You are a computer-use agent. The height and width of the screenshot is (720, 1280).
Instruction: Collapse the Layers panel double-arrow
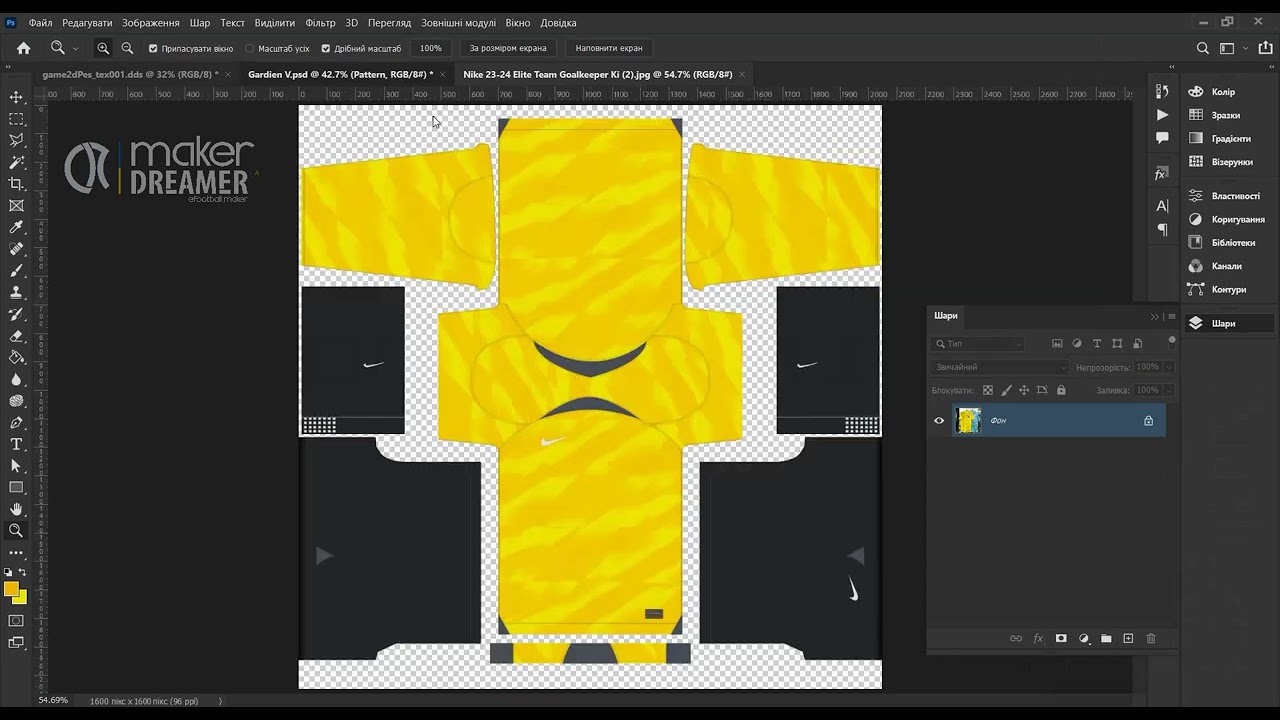tap(1155, 316)
